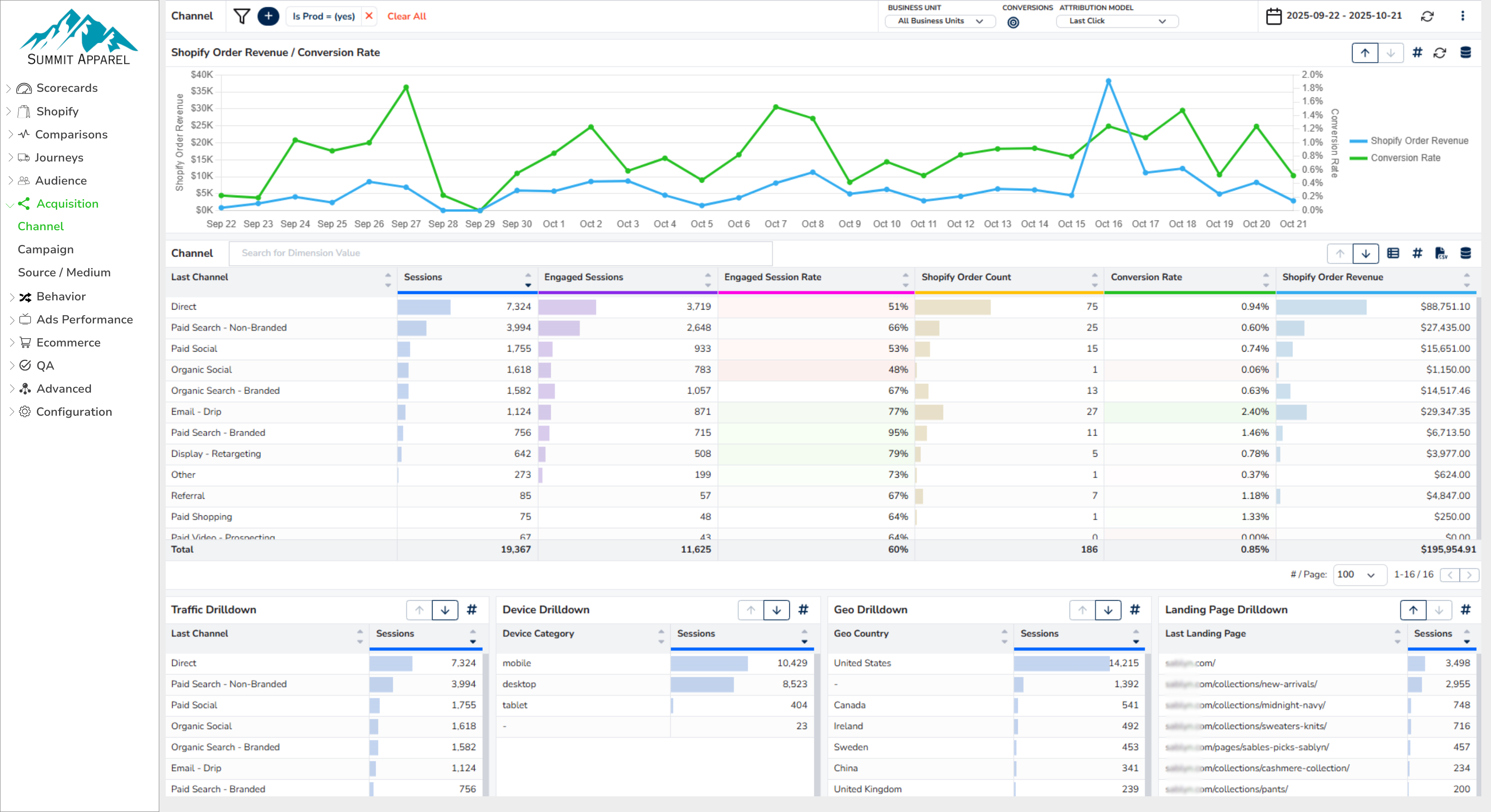Type in the Search for Dimension Value field
Screen dimensions: 1491x812
pyautogui.click(x=500, y=253)
